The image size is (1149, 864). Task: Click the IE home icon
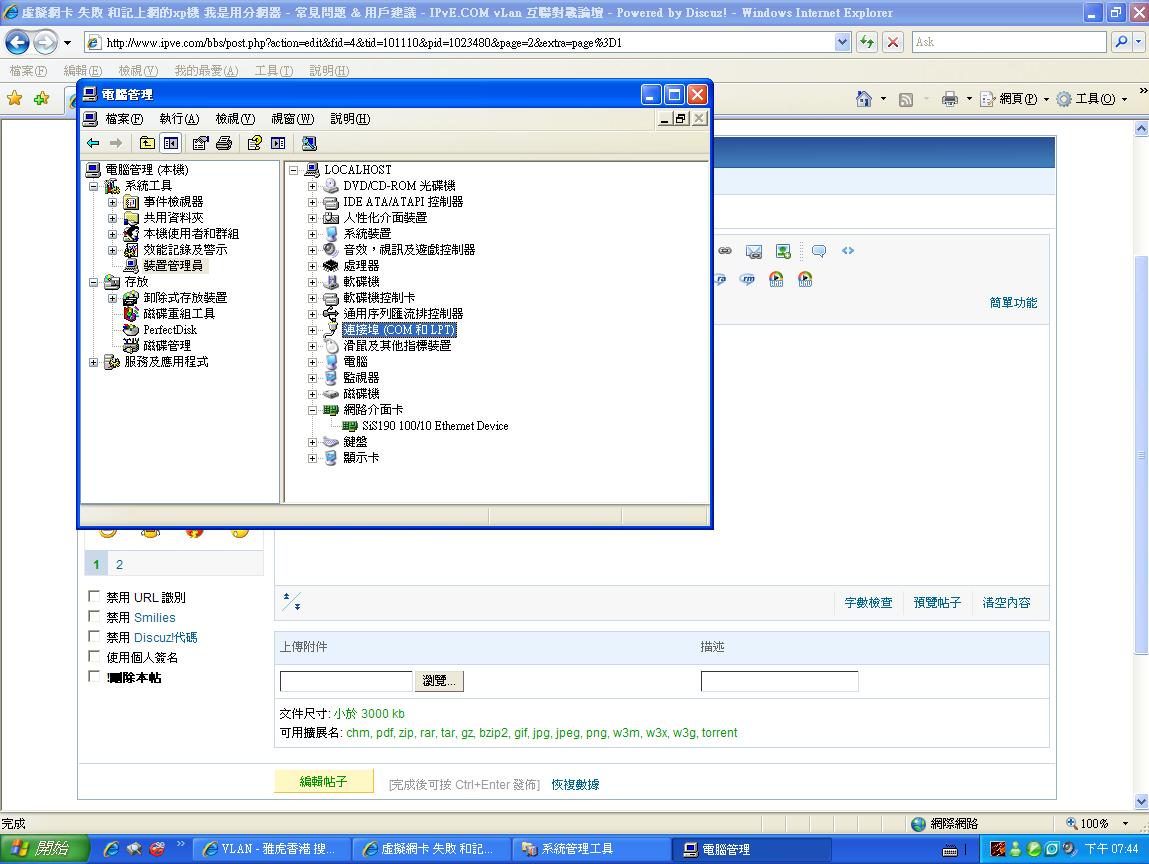point(864,99)
